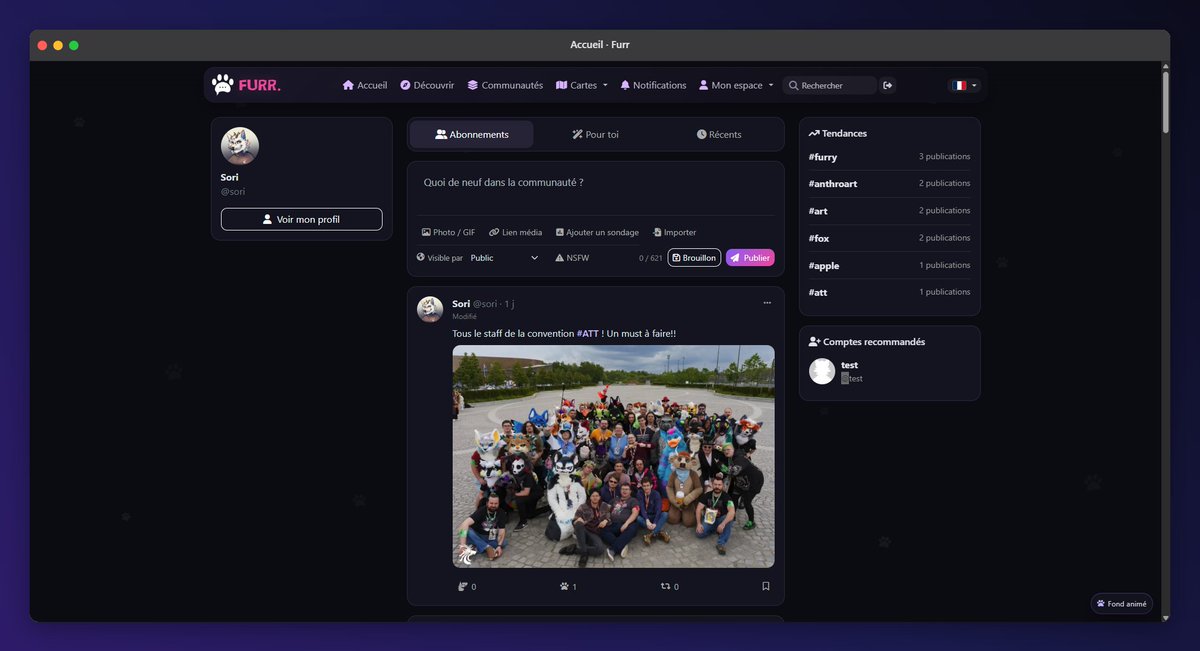
Task: Like the post with the paw icon
Action: (x=564, y=586)
